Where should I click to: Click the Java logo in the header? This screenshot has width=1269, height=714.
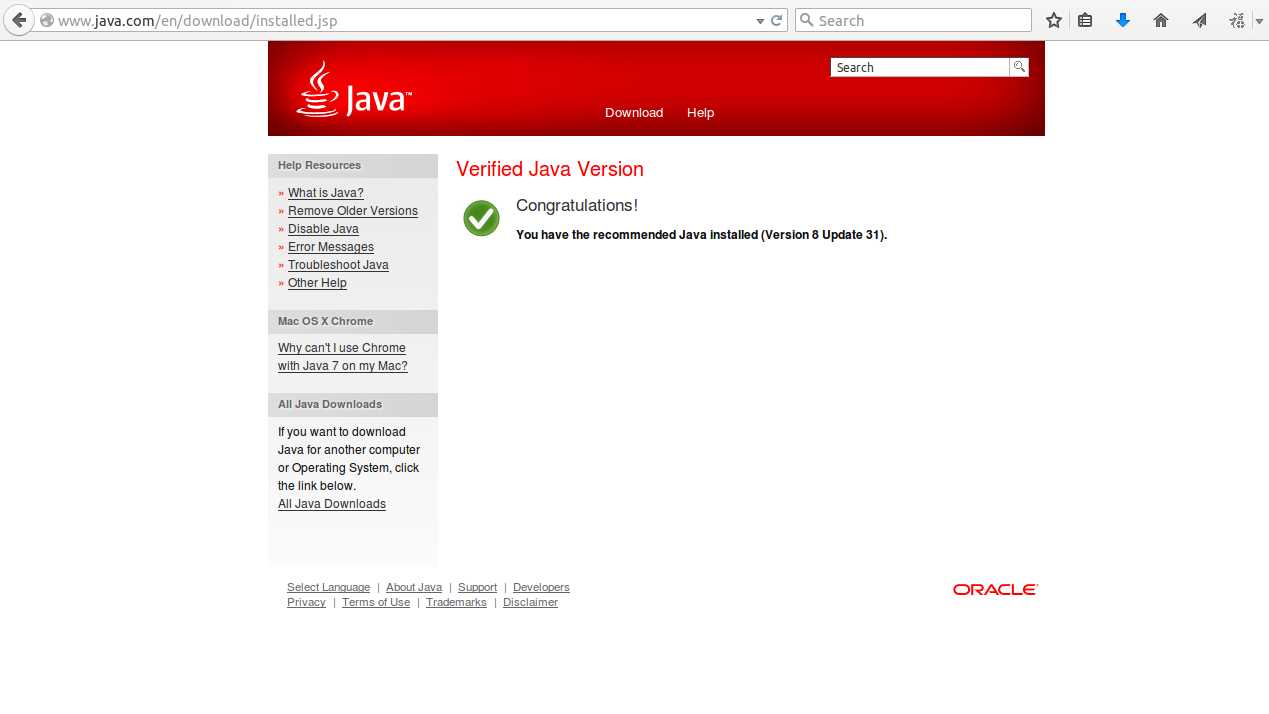[x=354, y=90]
